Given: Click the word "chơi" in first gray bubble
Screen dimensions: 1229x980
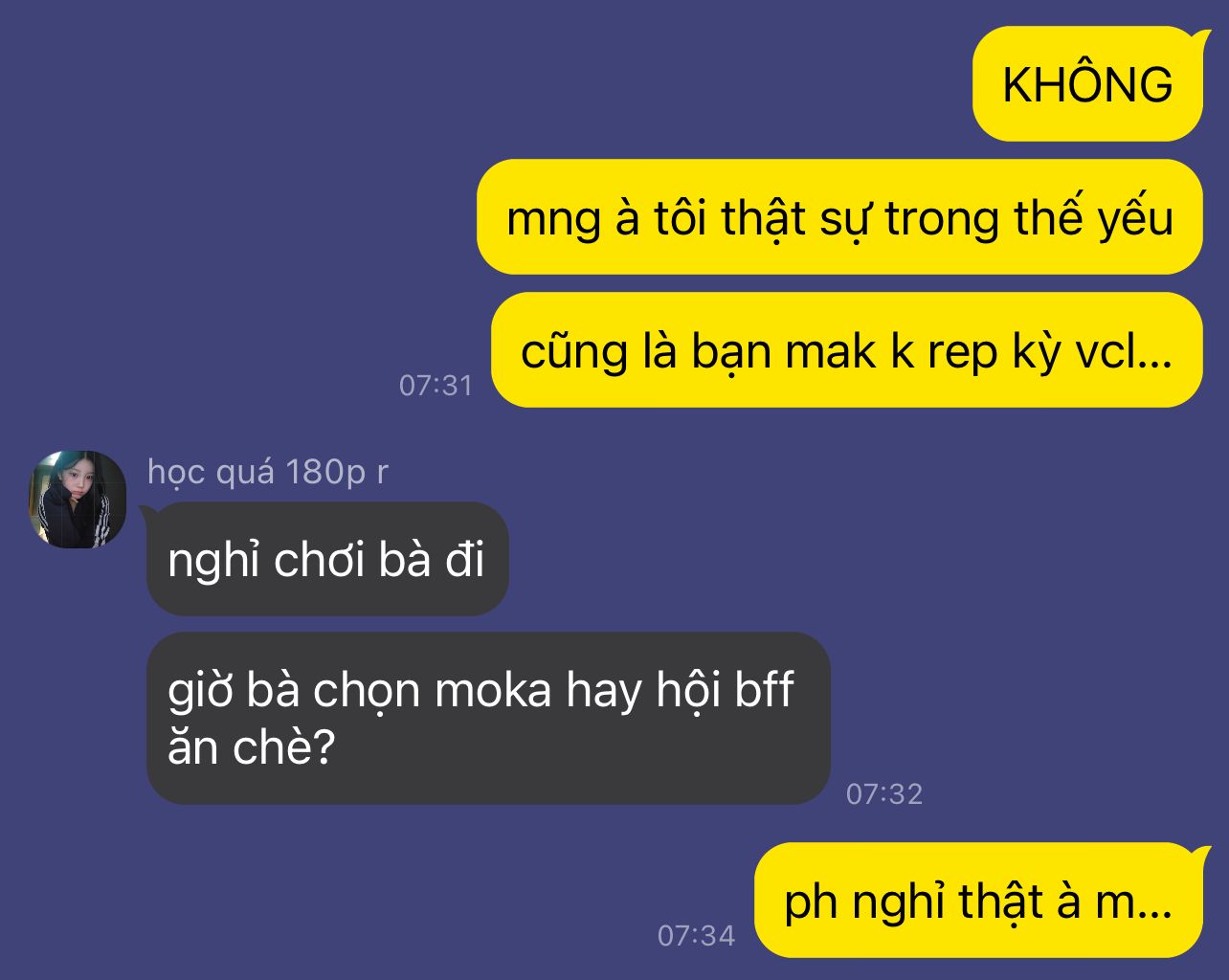Looking at the screenshot, I should coord(320,560).
